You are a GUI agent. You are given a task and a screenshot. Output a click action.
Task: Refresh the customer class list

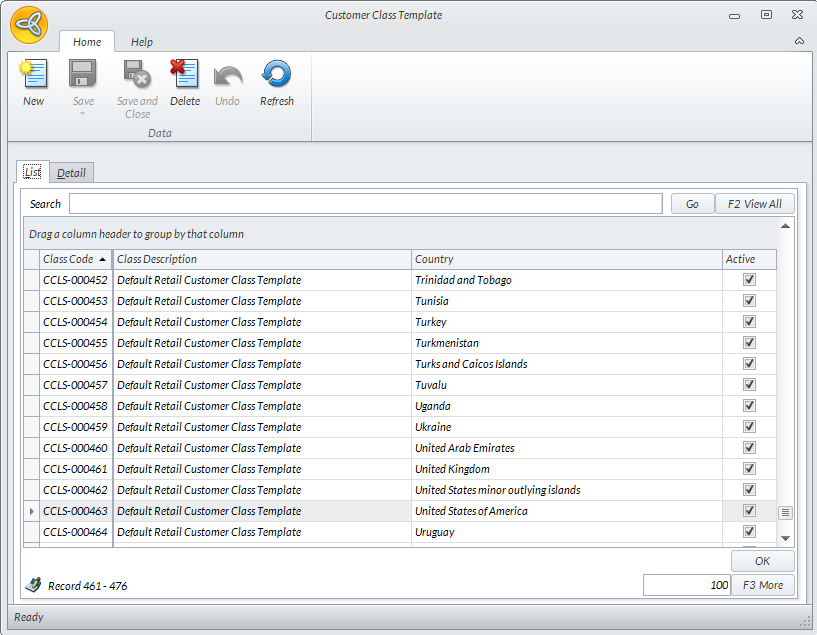click(x=276, y=75)
